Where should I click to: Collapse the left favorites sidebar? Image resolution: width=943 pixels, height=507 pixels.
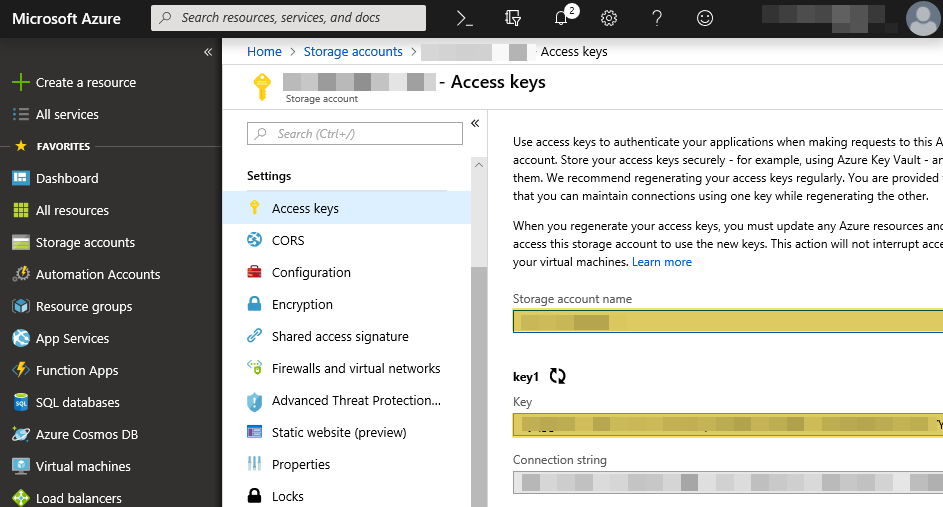coord(208,52)
